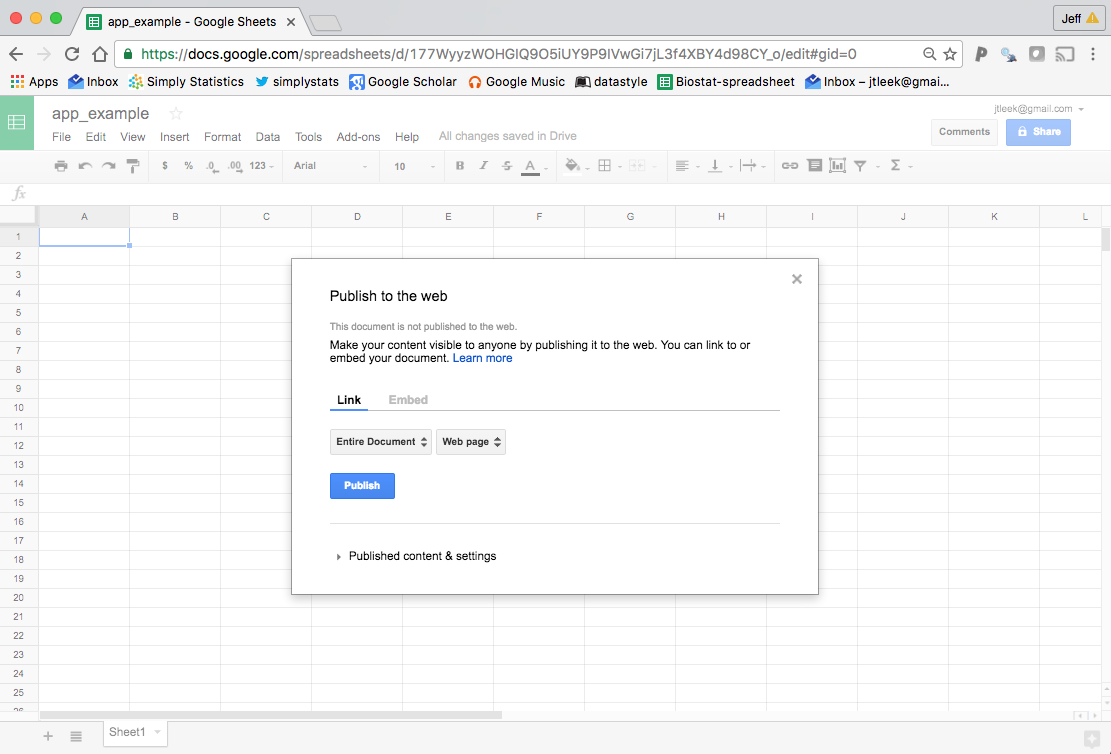Open the Web page format dropdown

[x=471, y=442]
